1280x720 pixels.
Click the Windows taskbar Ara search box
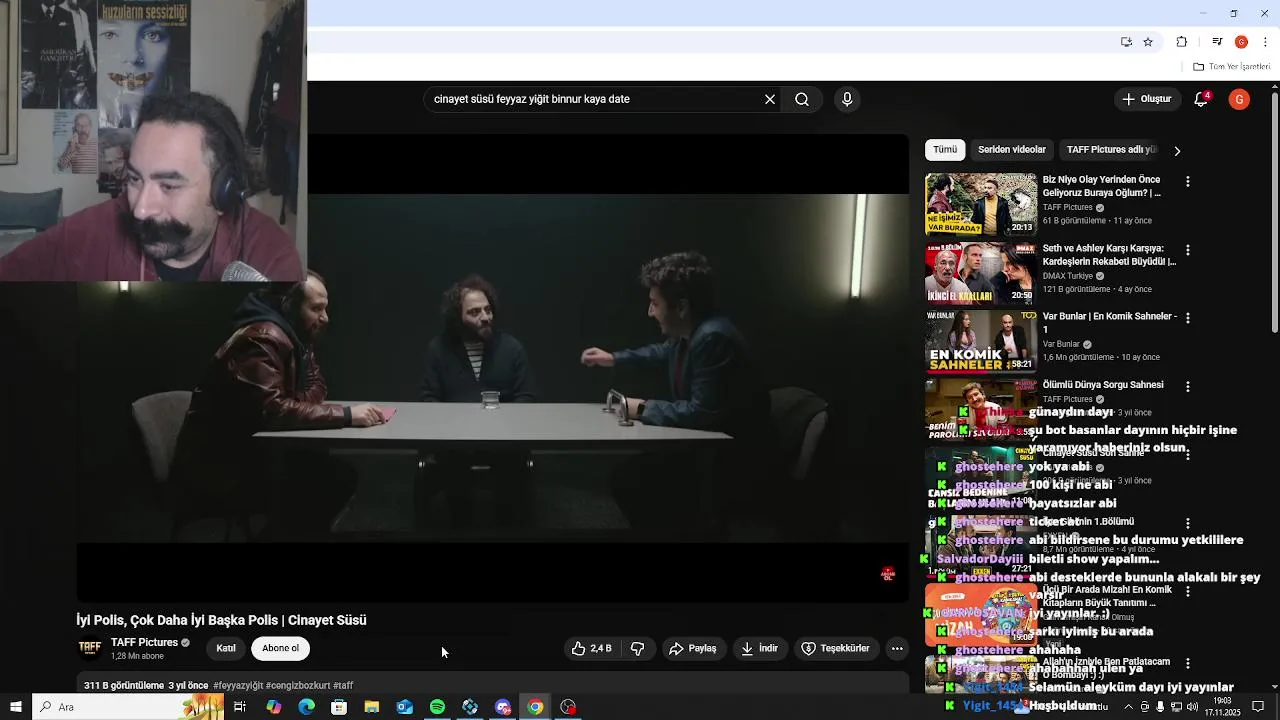click(x=128, y=707)
